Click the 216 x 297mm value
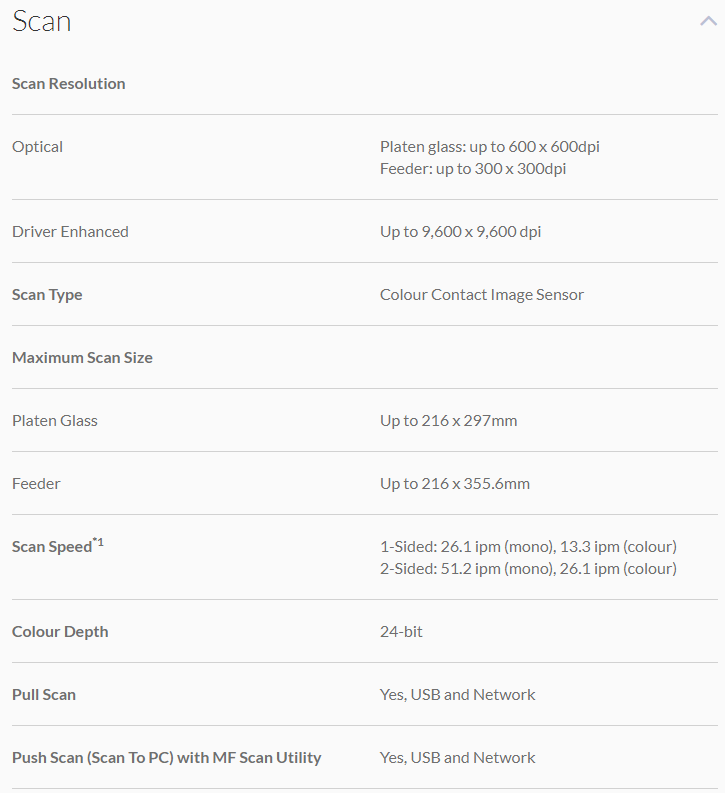This screenshot has width=725, height=793. 449,421
